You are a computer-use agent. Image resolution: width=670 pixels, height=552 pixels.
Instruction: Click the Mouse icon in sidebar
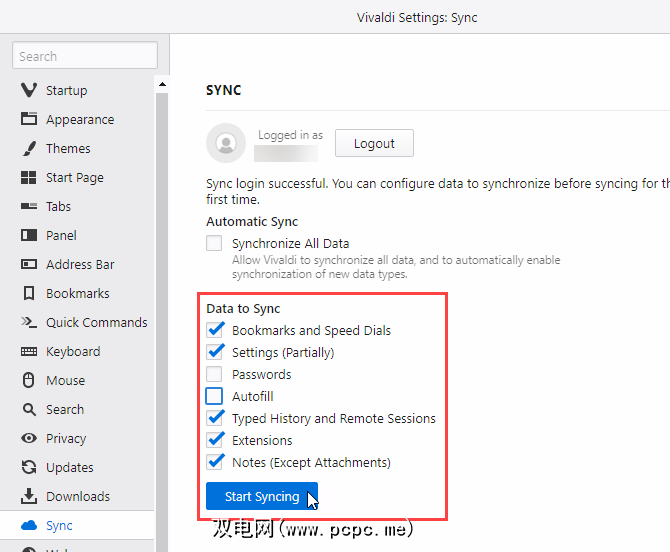[29, 380]
